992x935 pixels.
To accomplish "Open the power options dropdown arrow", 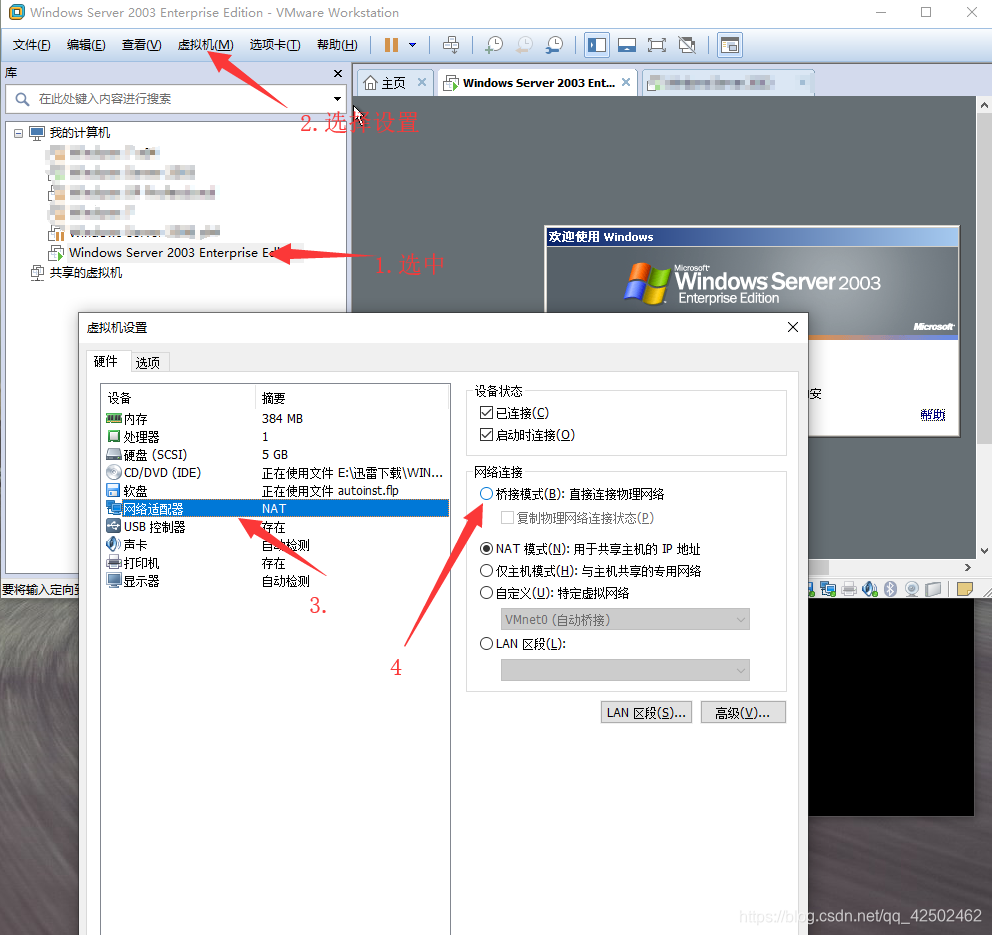I will pos(412,45).
